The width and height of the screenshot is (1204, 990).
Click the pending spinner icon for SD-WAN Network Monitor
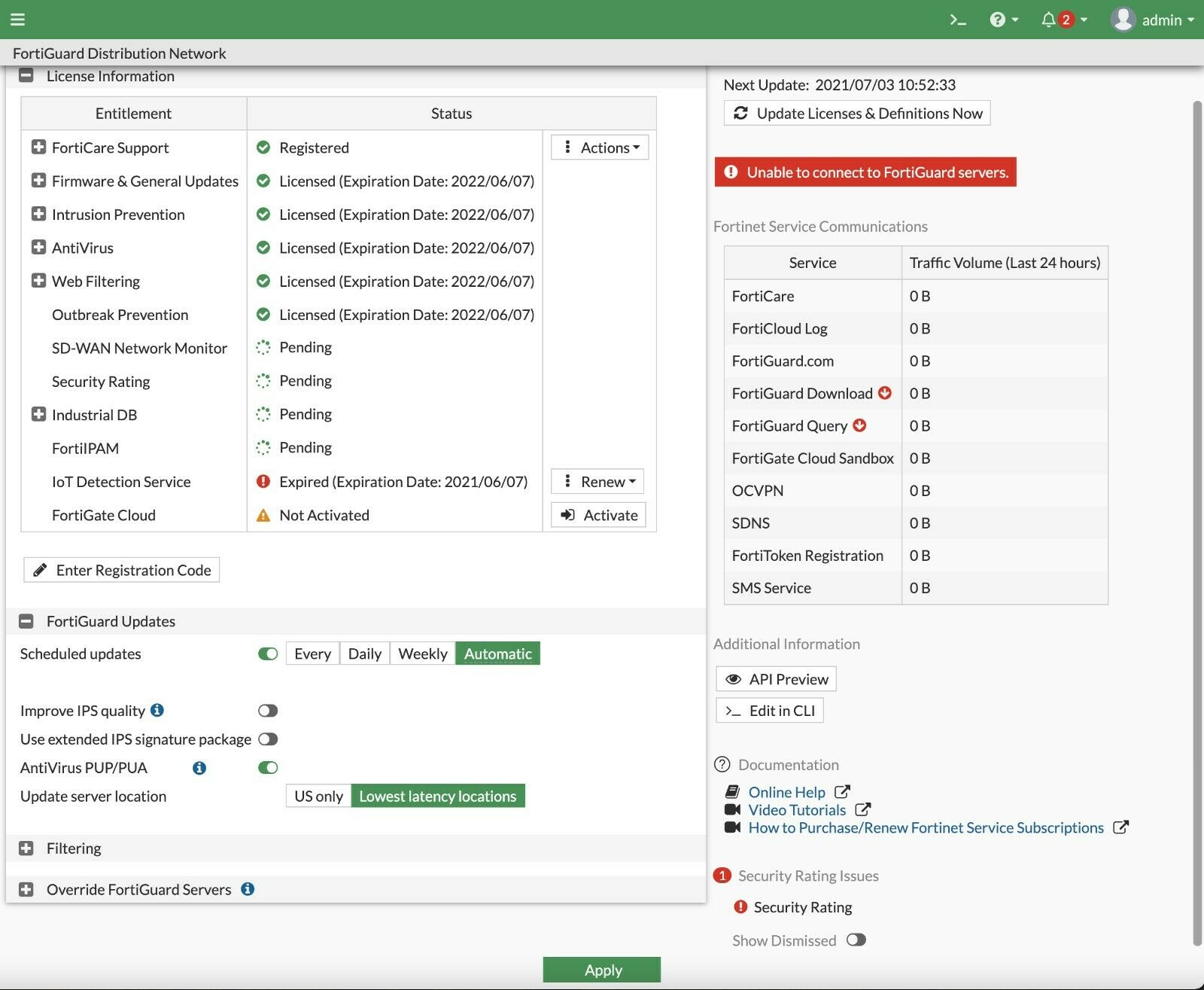click(263, 348)
